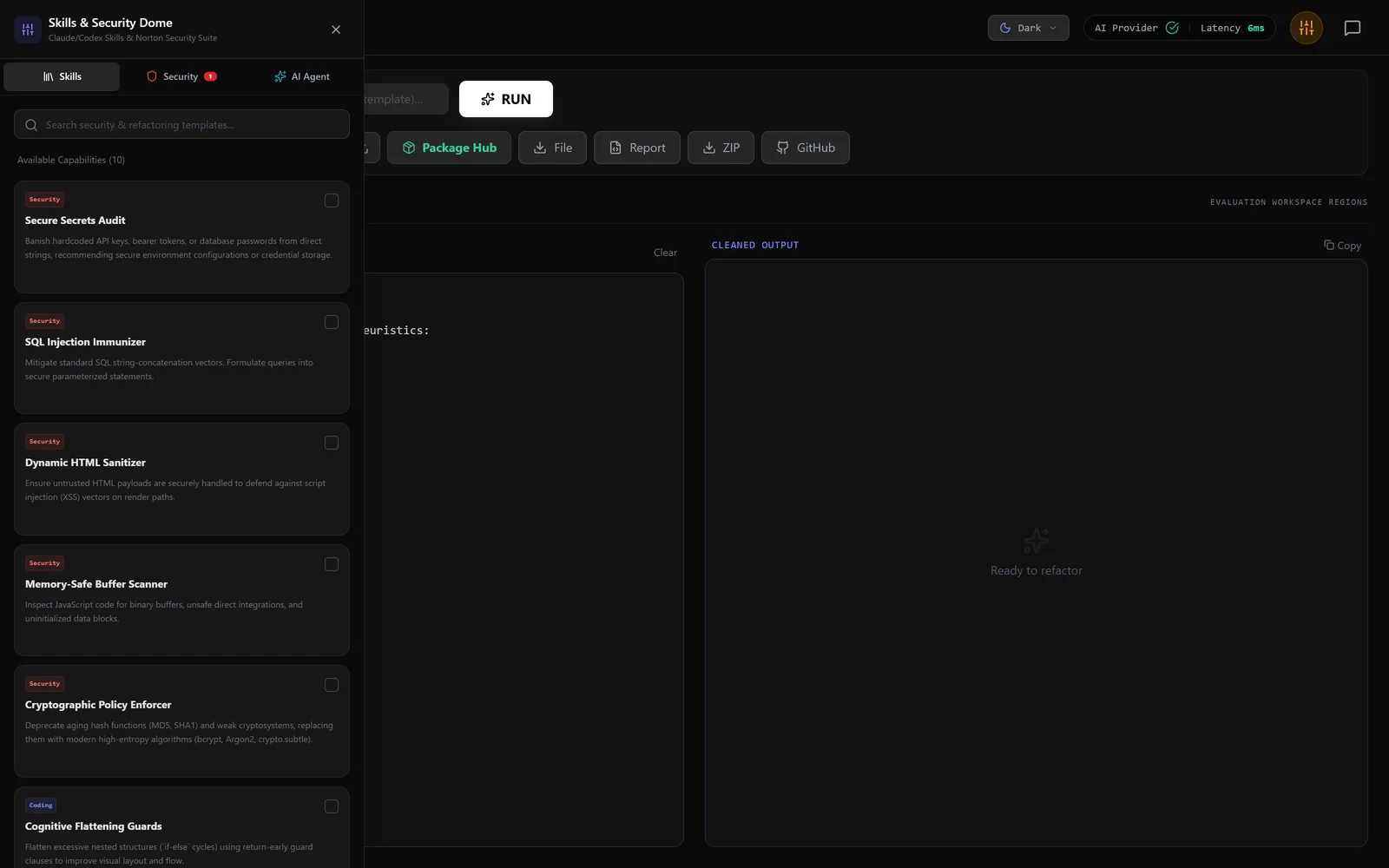Screen dimensions: 1389x868
Task: Toggle the Cognitive Flattening Guards checkbox
Action: 332,806
